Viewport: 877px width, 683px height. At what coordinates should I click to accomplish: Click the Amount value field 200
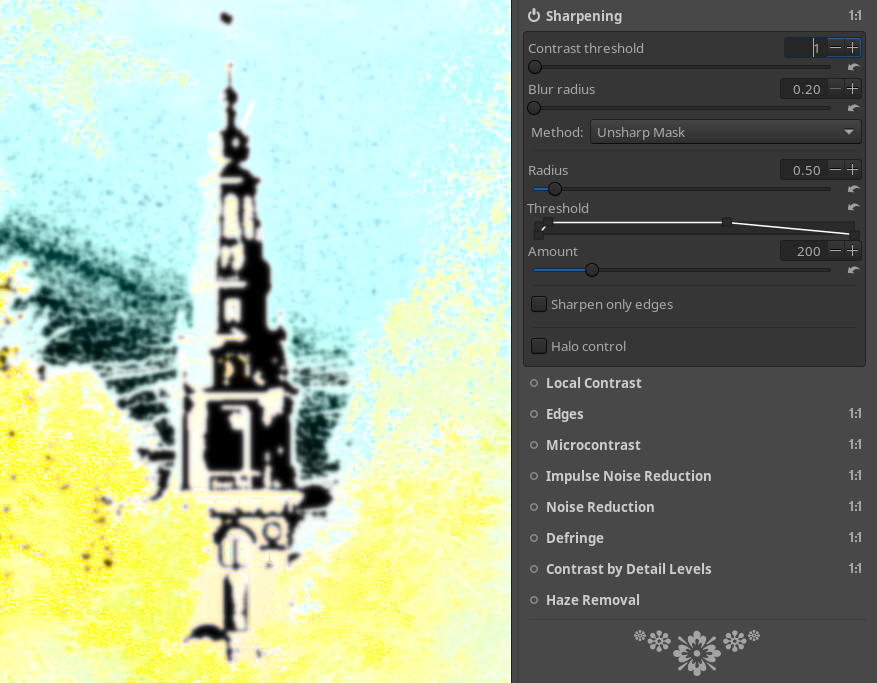tap(804, 251)
